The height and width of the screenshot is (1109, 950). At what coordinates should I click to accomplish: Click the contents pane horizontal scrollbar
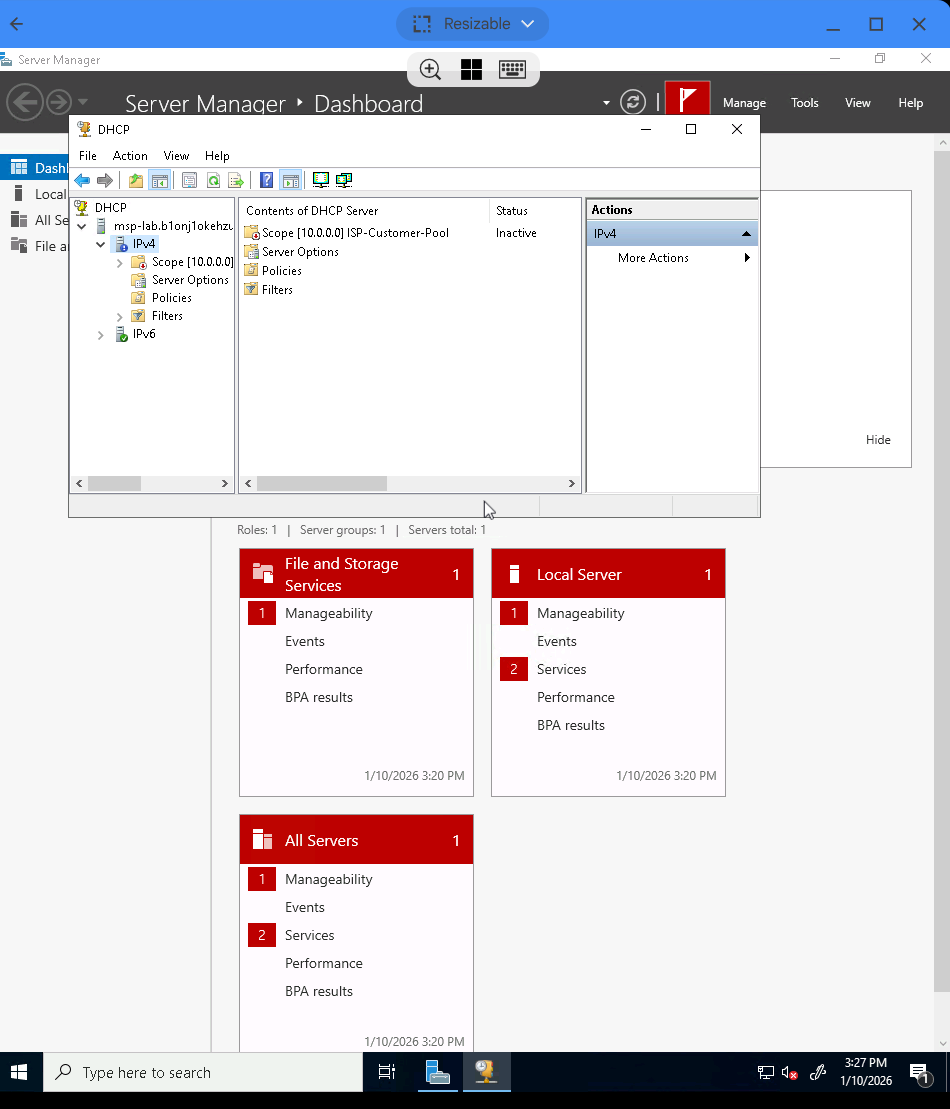321,484
